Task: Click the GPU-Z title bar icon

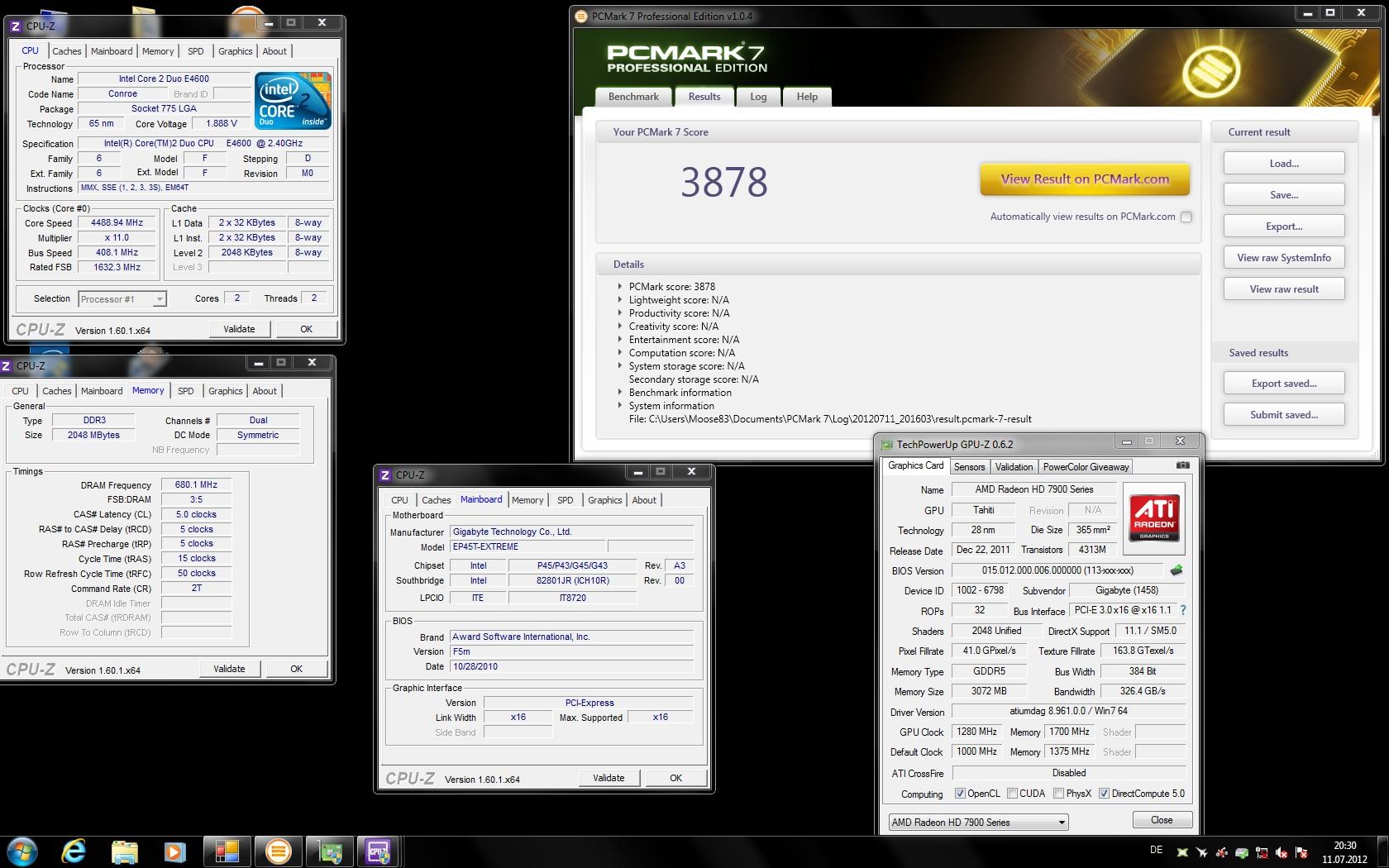Action: pyautogui.click(x=887, y=445)
